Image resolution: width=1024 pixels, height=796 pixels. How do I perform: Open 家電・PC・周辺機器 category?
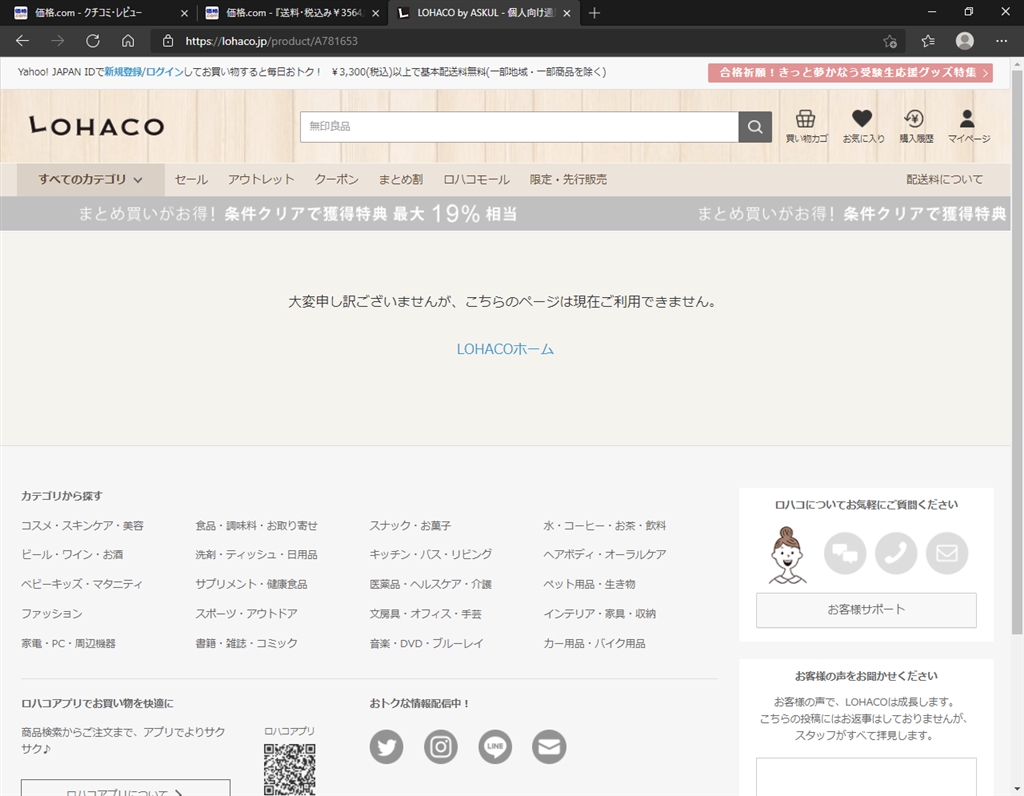tap(69, 643)
